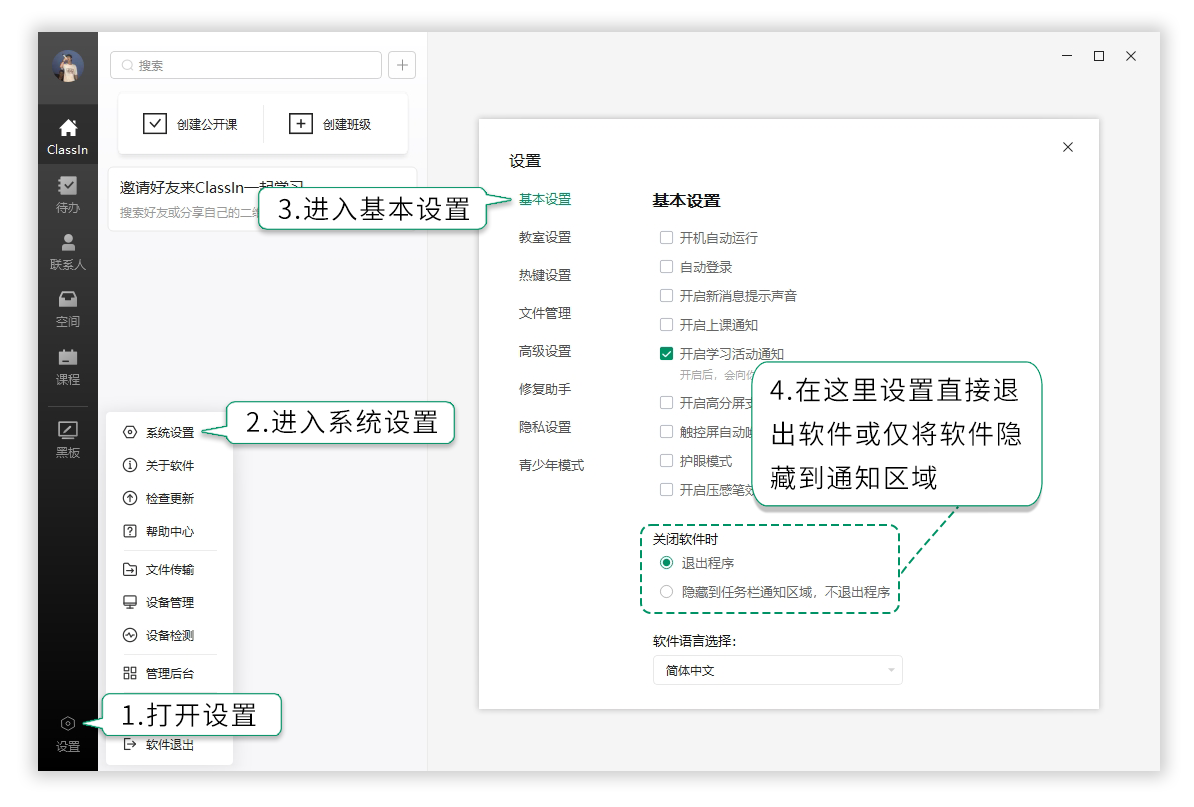Click the 创建班级 button label
Image resolution: width=1194 pixels, height=807 pixels.
tap(346, 124)
